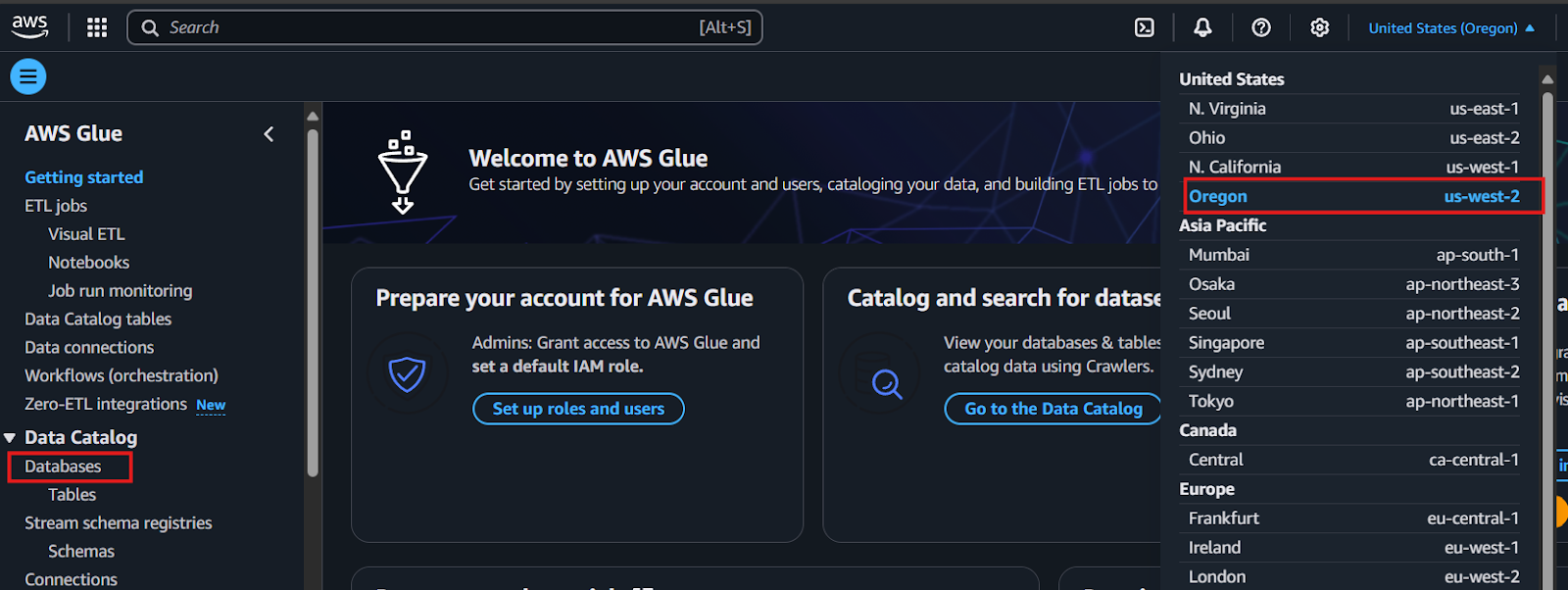Open Visual ETL in sidebar
1568x590 pixels.
coord(86,234)
